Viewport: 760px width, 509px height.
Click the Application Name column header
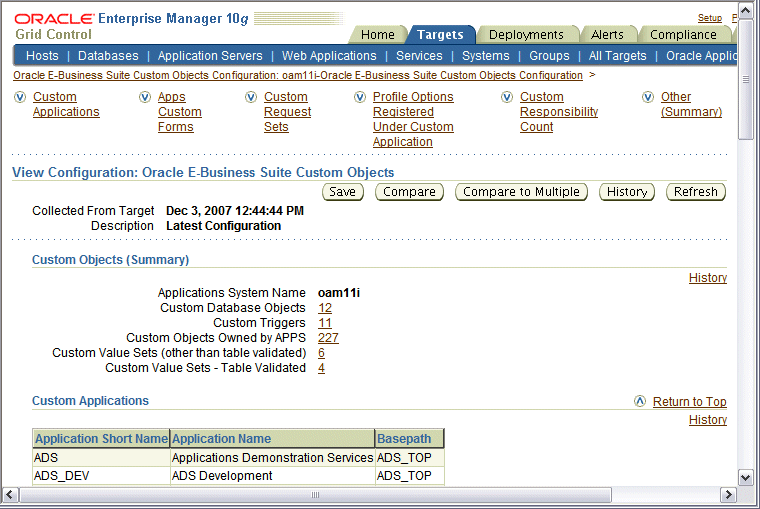(x=272, y=439)
